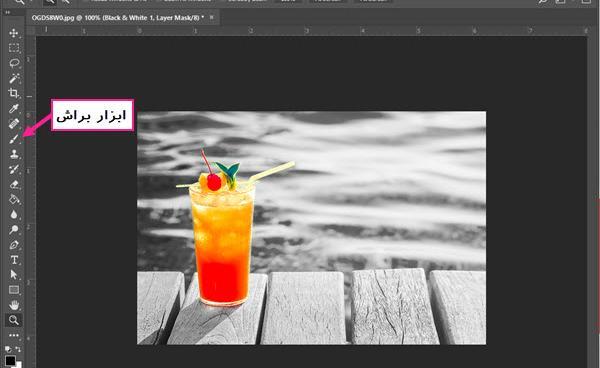
Task: Select the Healing Brush tool
Action: (x=14, y=124)
